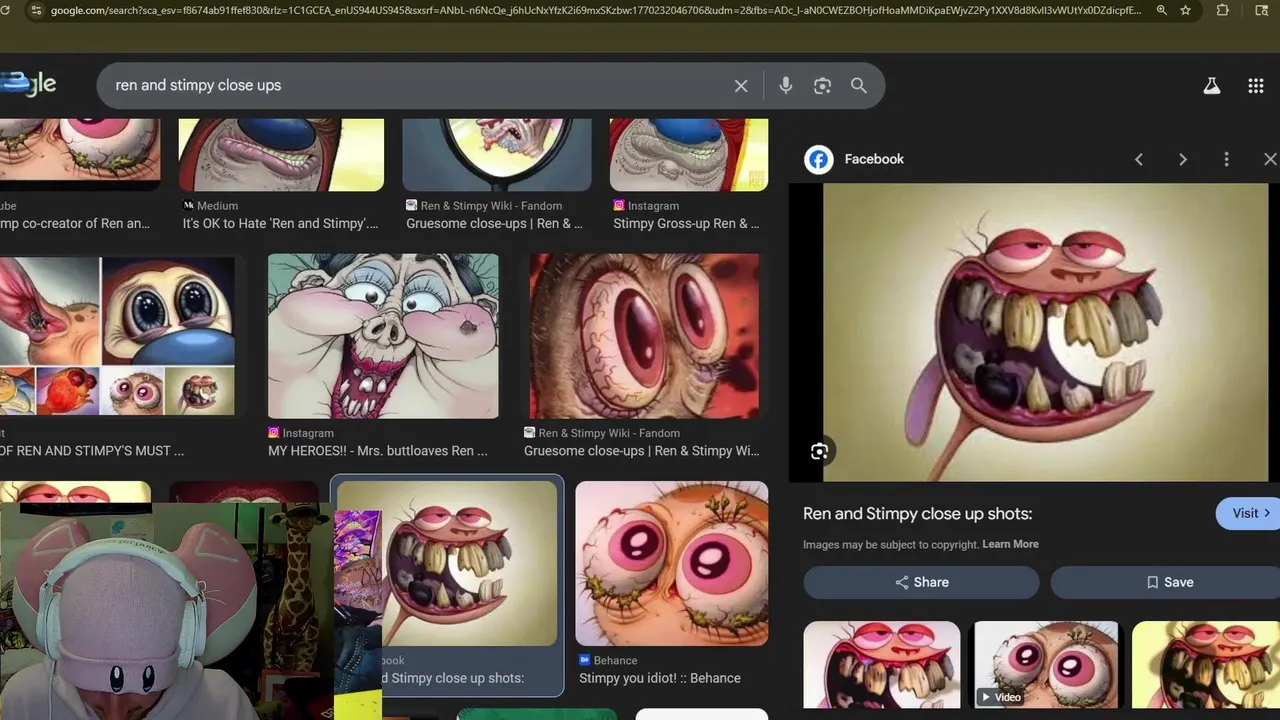Click the Google logo
Viewport: 1280px width, 720px height.
(x=28, y=85)
